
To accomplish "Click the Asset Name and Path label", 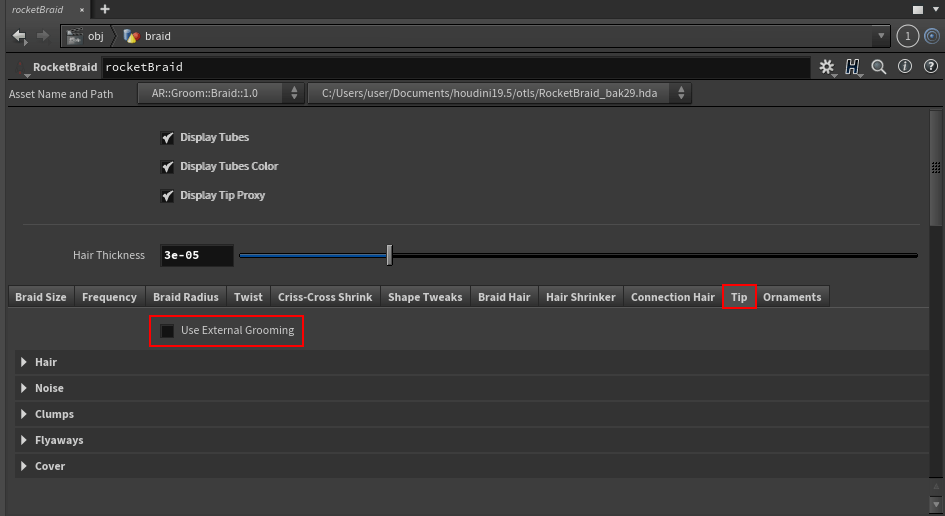I will (61, 94).
